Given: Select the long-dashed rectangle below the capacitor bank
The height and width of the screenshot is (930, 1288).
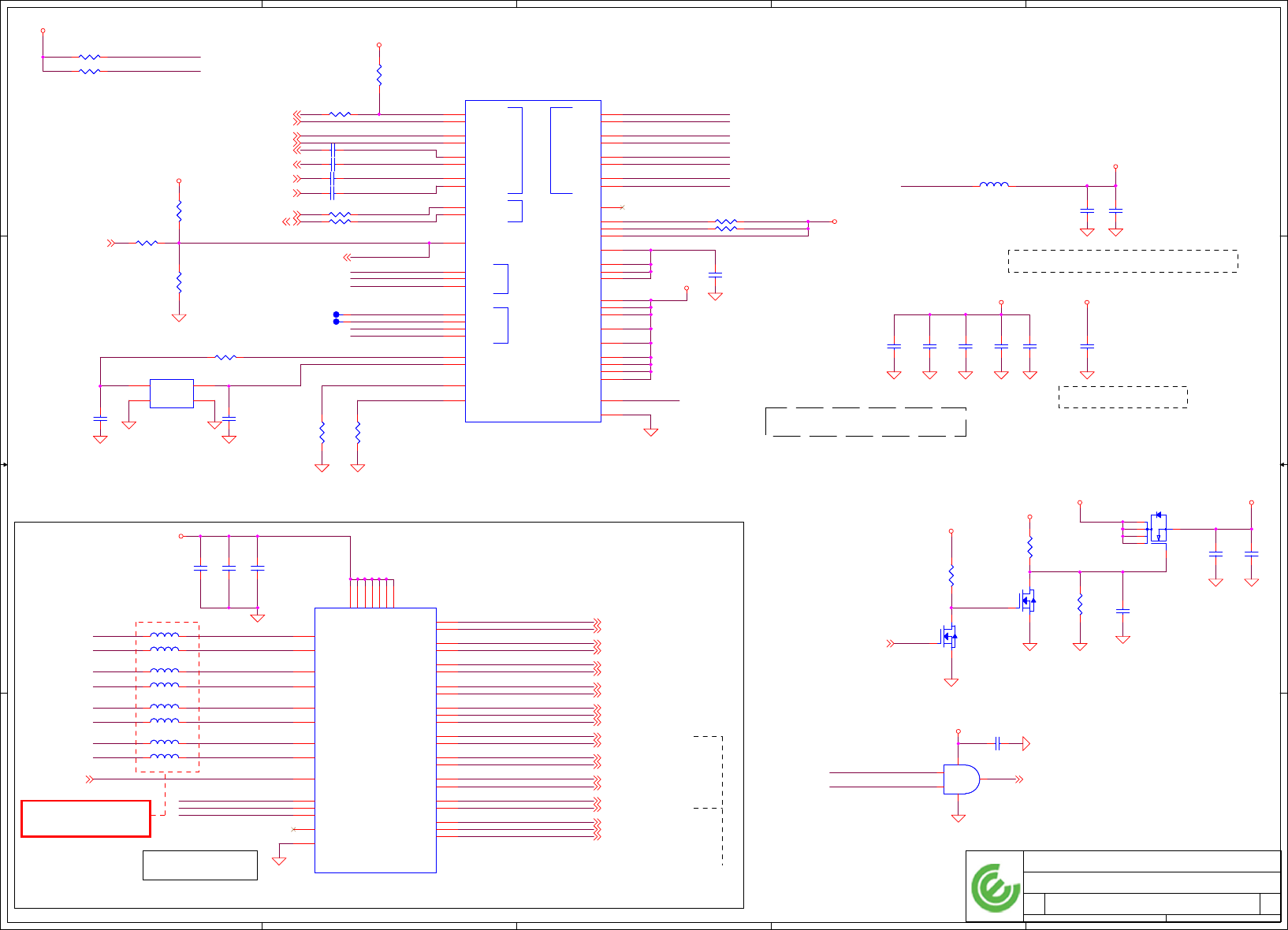Looking at the screenshot, I should click(865, 422).
